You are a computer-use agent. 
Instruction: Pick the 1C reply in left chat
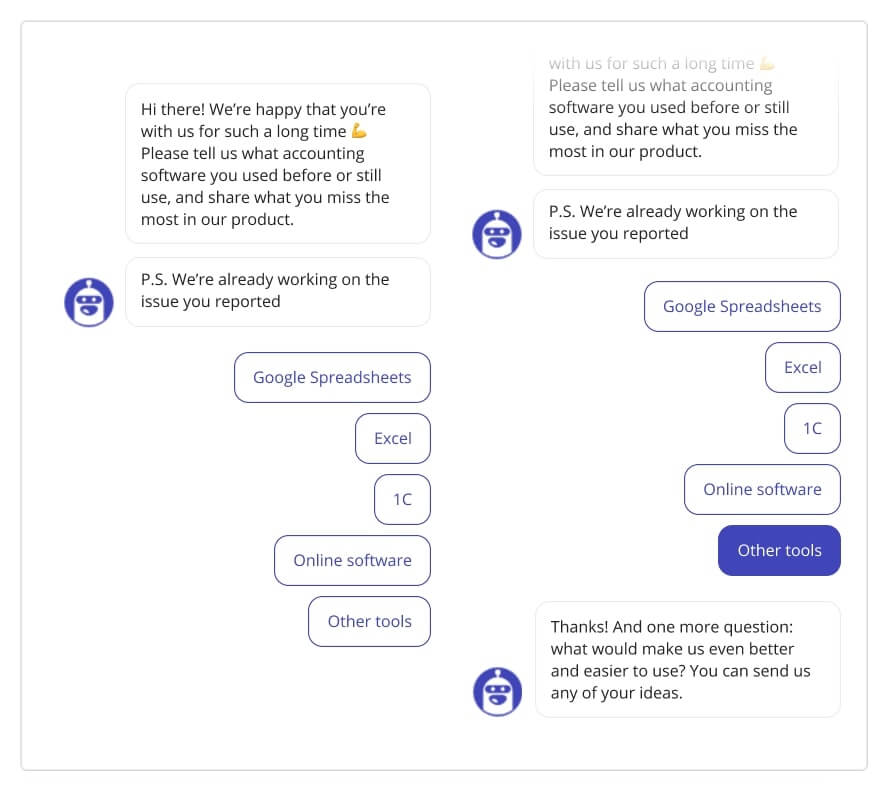(402, 500)
